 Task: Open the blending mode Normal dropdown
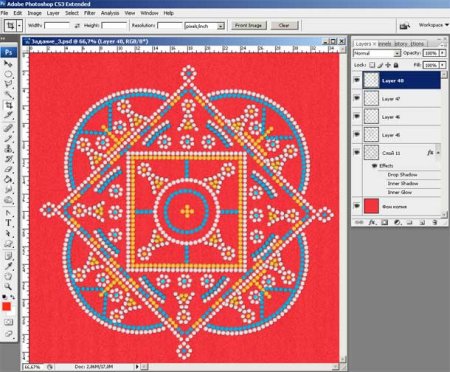(377, 53)
